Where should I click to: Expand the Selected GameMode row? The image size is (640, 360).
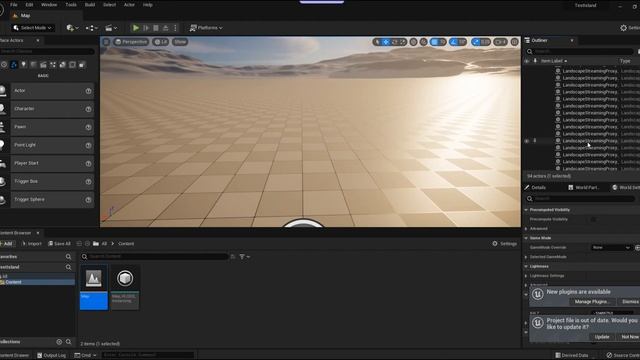526,257
